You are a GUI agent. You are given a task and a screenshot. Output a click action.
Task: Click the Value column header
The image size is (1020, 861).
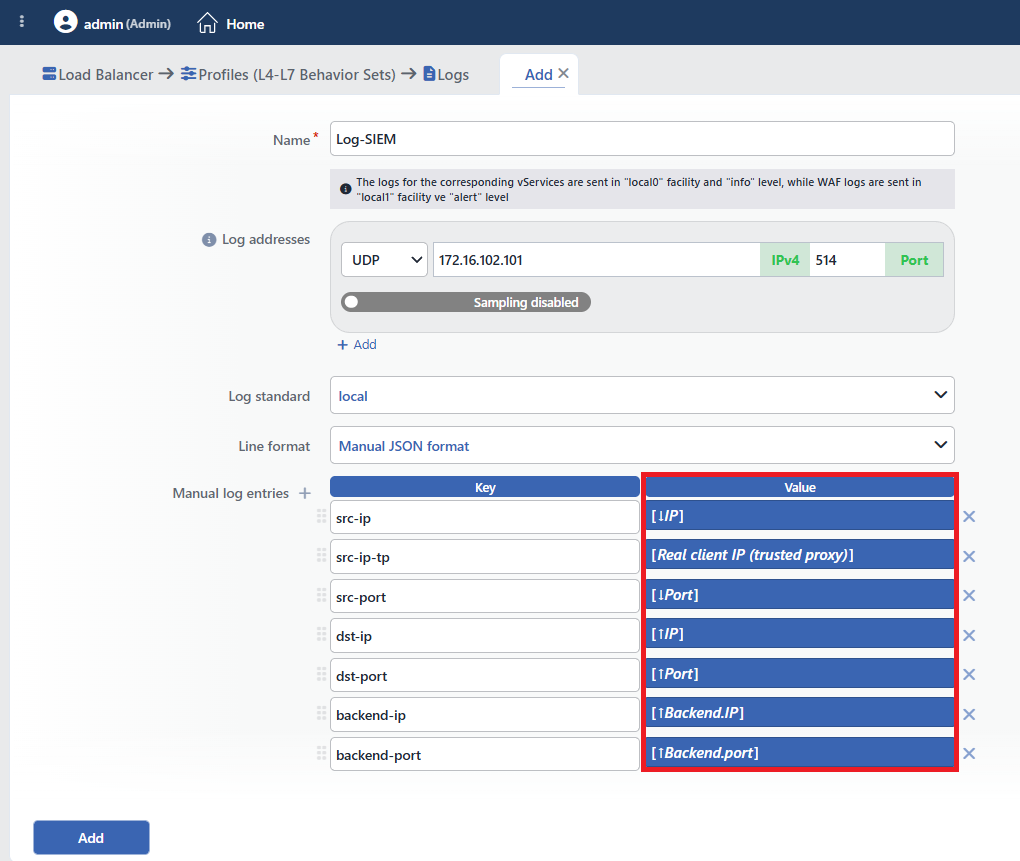799,487
